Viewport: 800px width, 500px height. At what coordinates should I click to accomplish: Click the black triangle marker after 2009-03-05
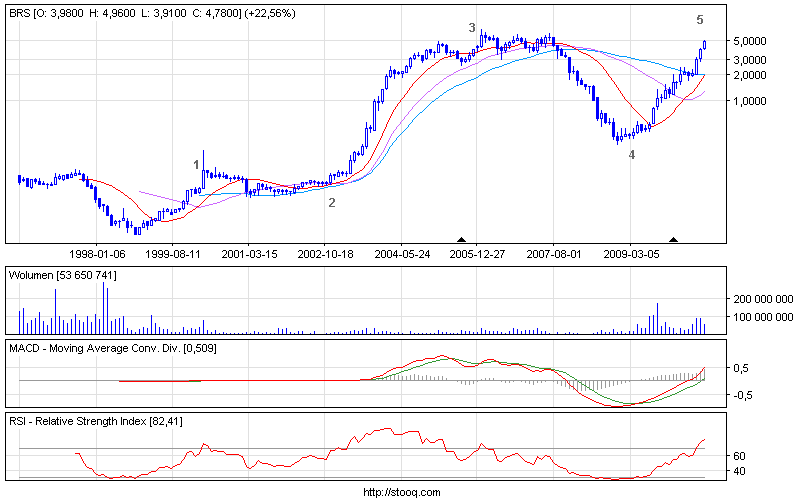click(673, 239)
